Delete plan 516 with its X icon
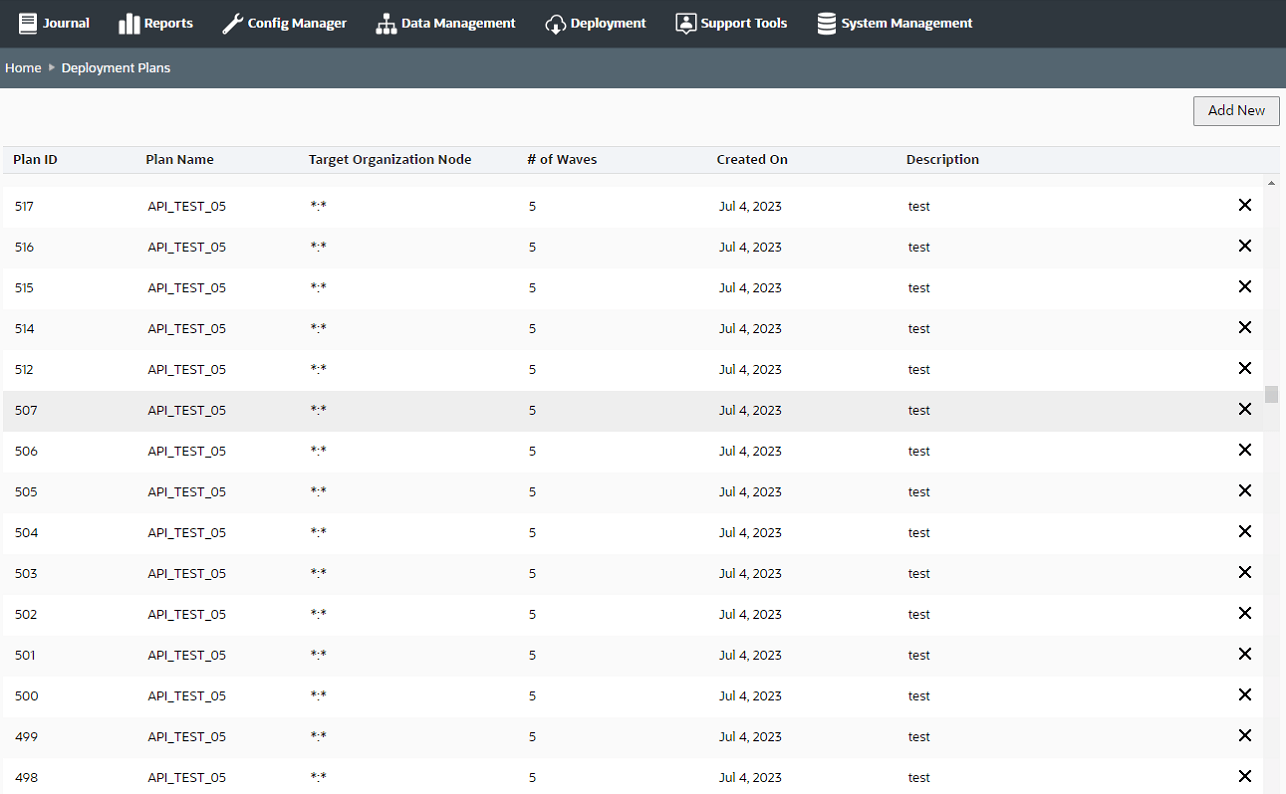Screen dimensions: 1286x794 click(x=1245, y=246)
